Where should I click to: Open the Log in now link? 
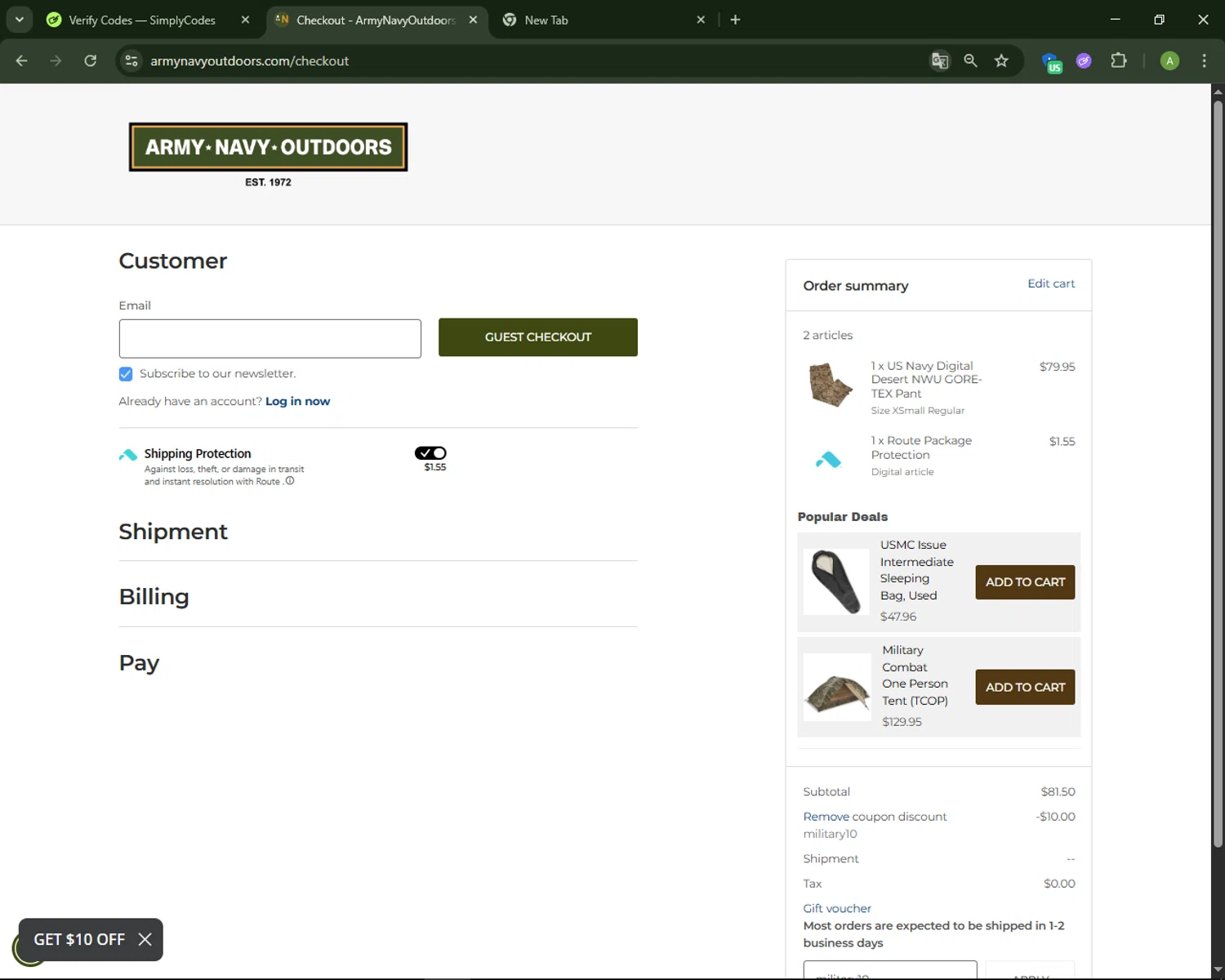(297, 401)
